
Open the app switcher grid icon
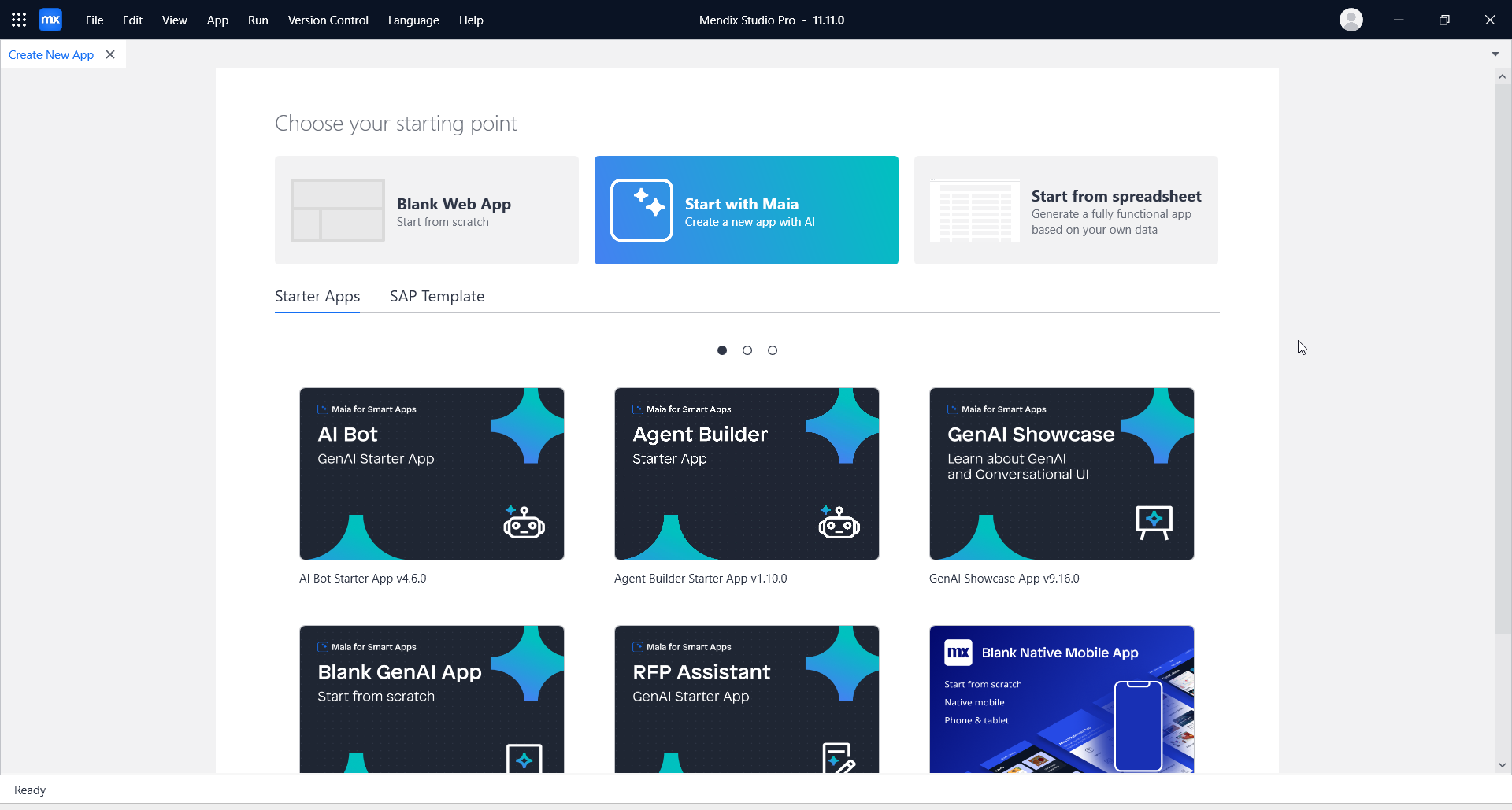tap(19, 20)
